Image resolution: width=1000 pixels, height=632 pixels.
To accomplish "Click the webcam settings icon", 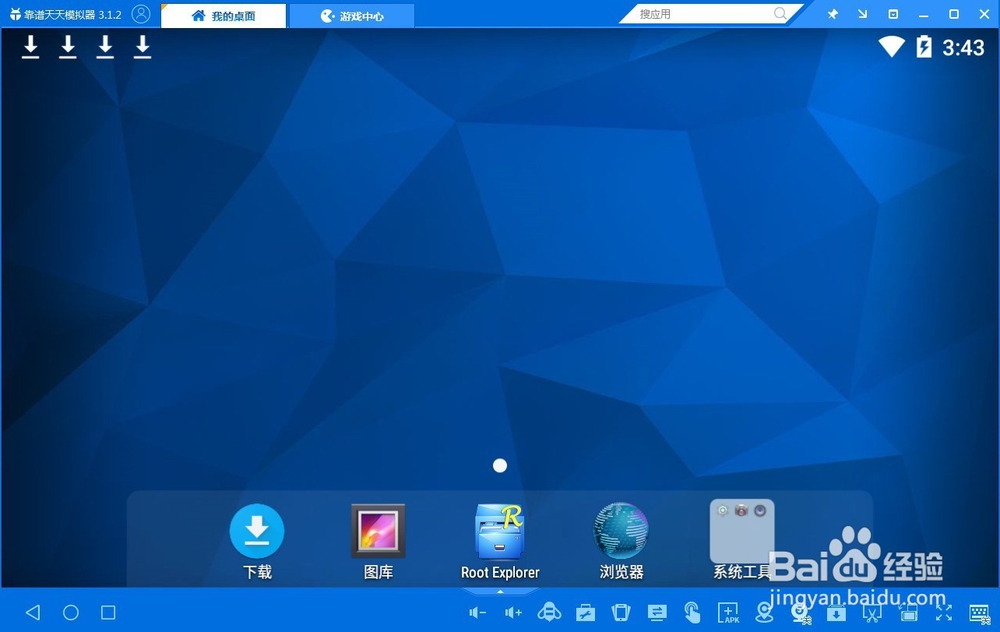I will (800, 613).
